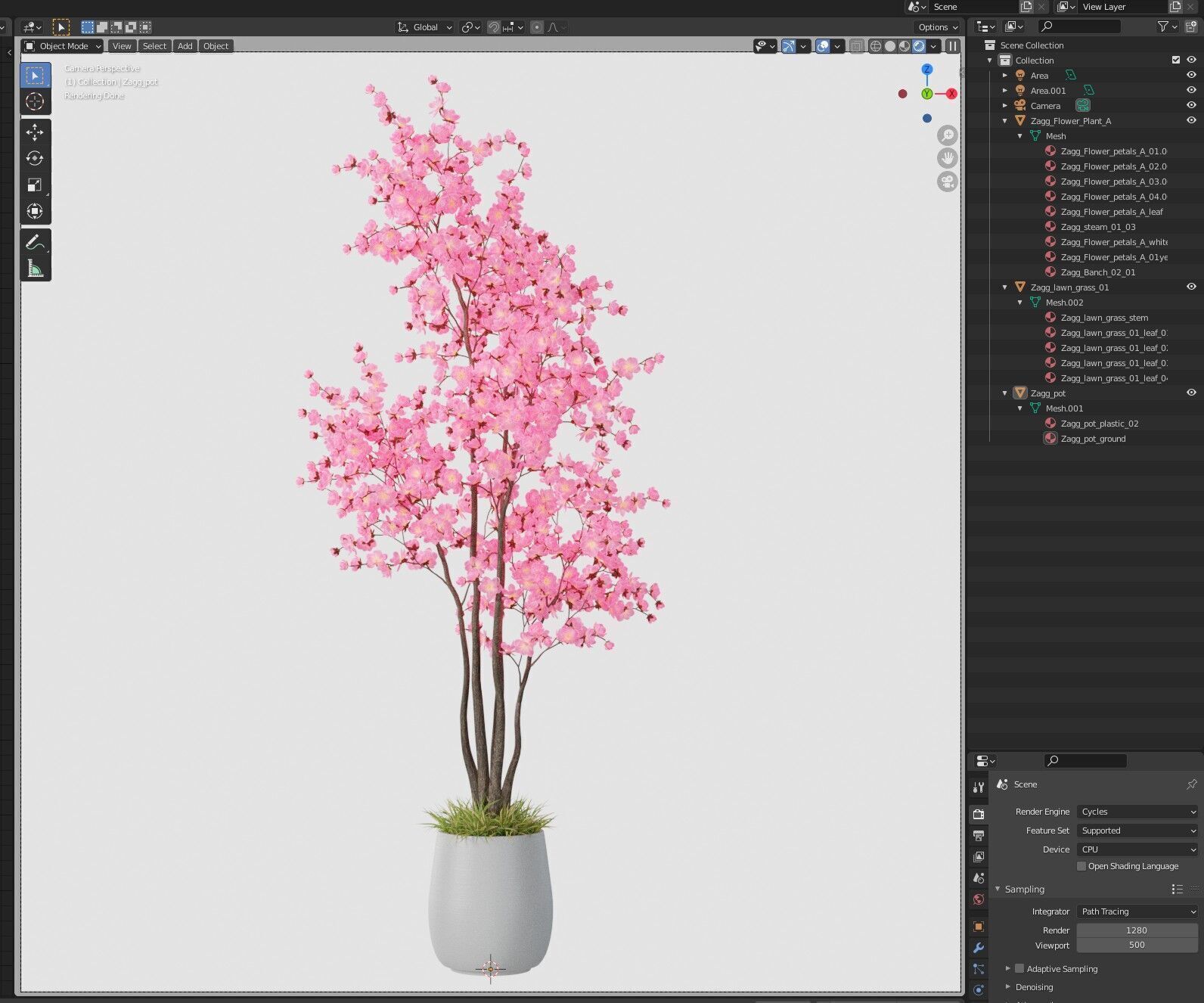Viewport: 1204px width, 1003px height.
Task: Enable Open Shading Language checkbox
Action: (1081, 866)
